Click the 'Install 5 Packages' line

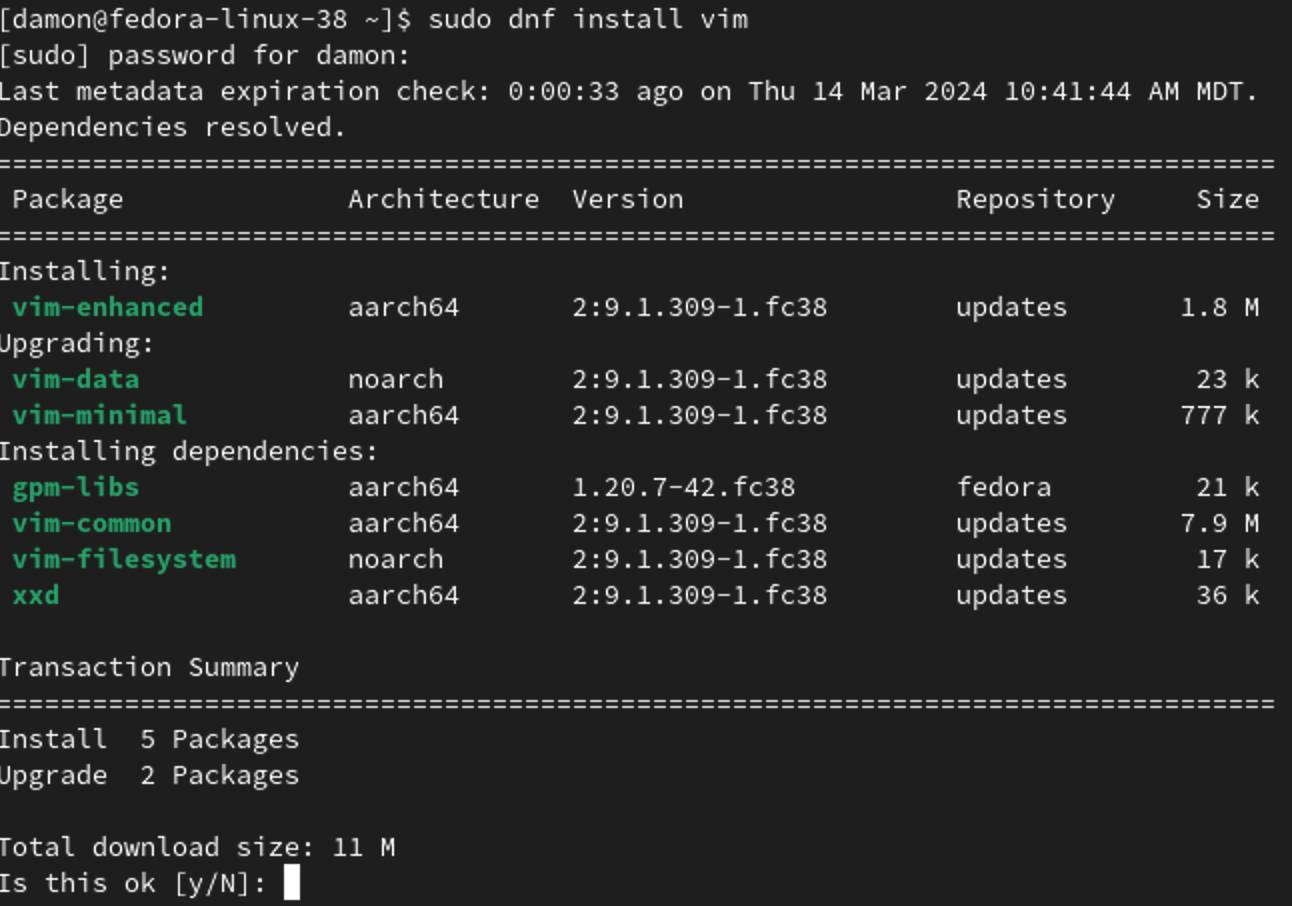(149, 739)
